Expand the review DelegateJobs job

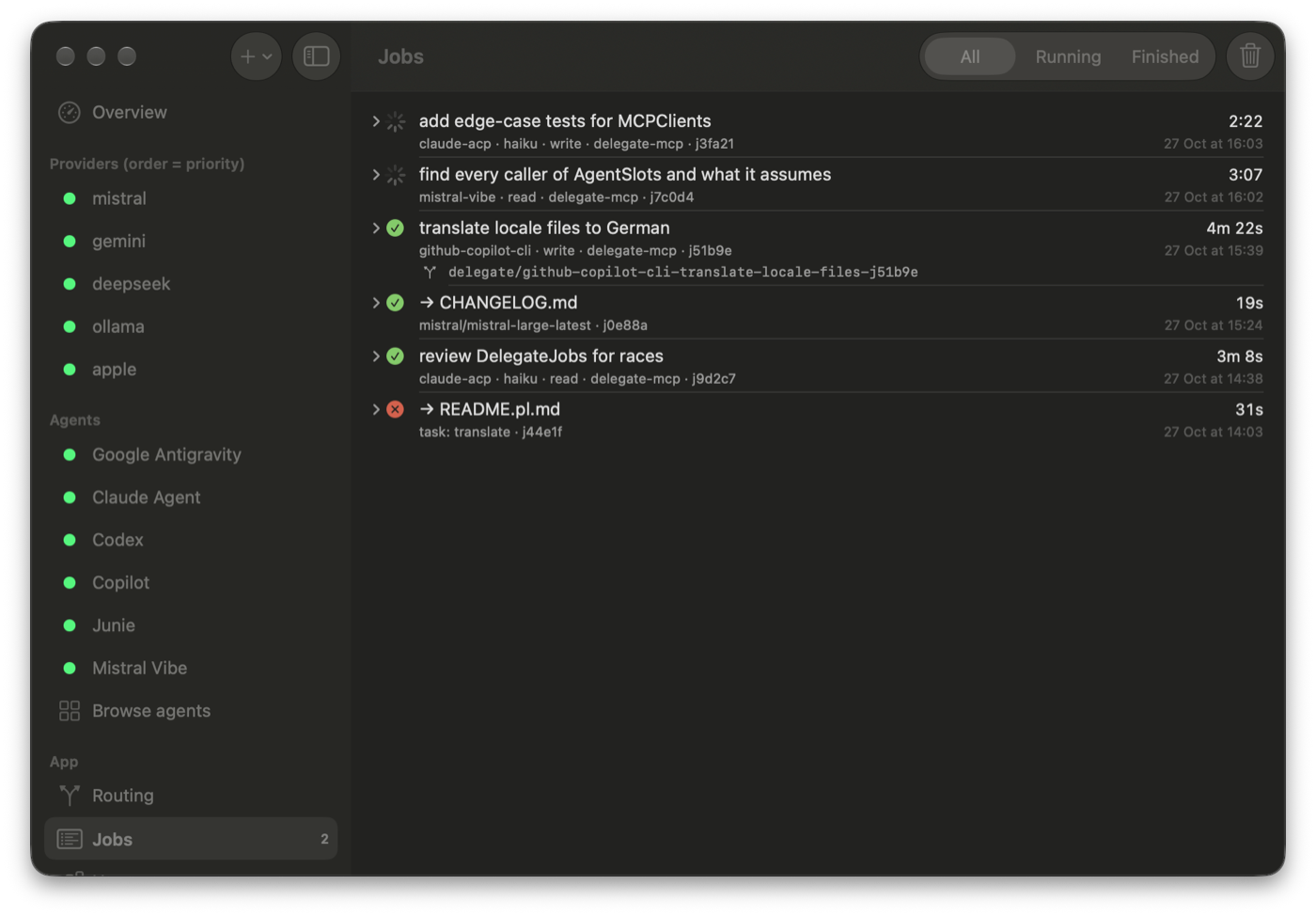click(x=376, y=356)
